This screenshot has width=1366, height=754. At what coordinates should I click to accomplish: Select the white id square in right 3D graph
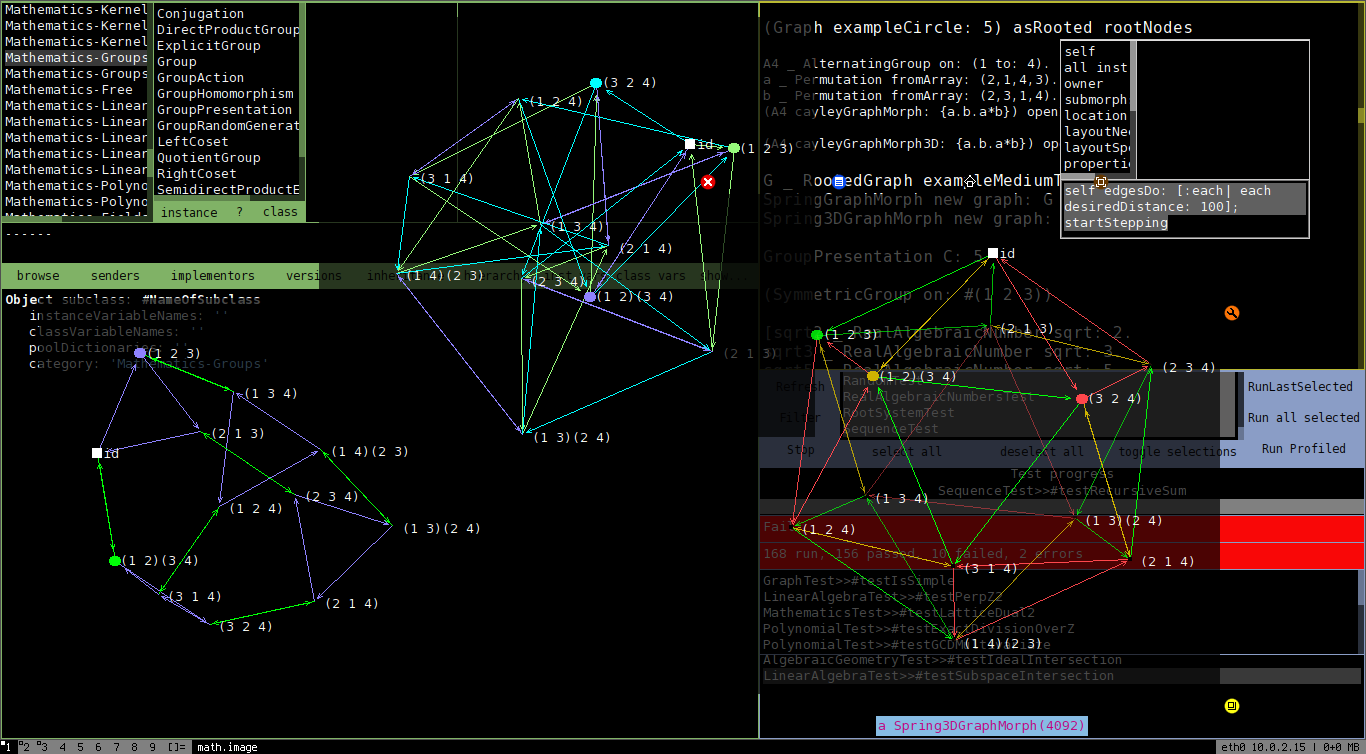pos(993,253)
